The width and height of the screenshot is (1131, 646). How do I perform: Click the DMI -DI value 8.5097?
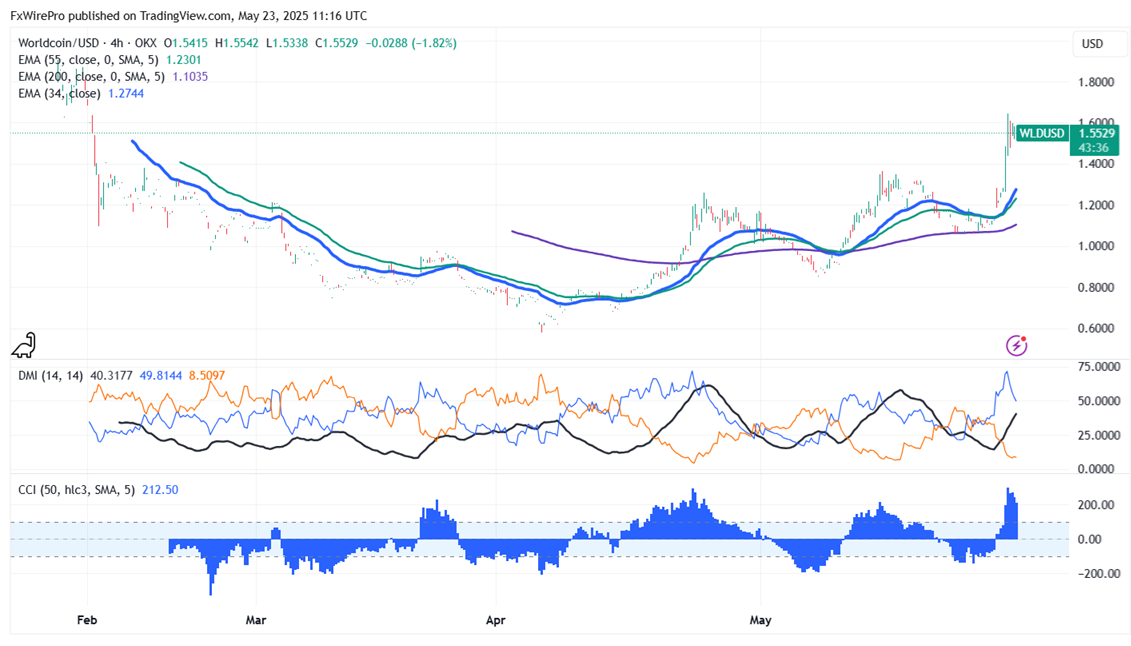(207, 376)
